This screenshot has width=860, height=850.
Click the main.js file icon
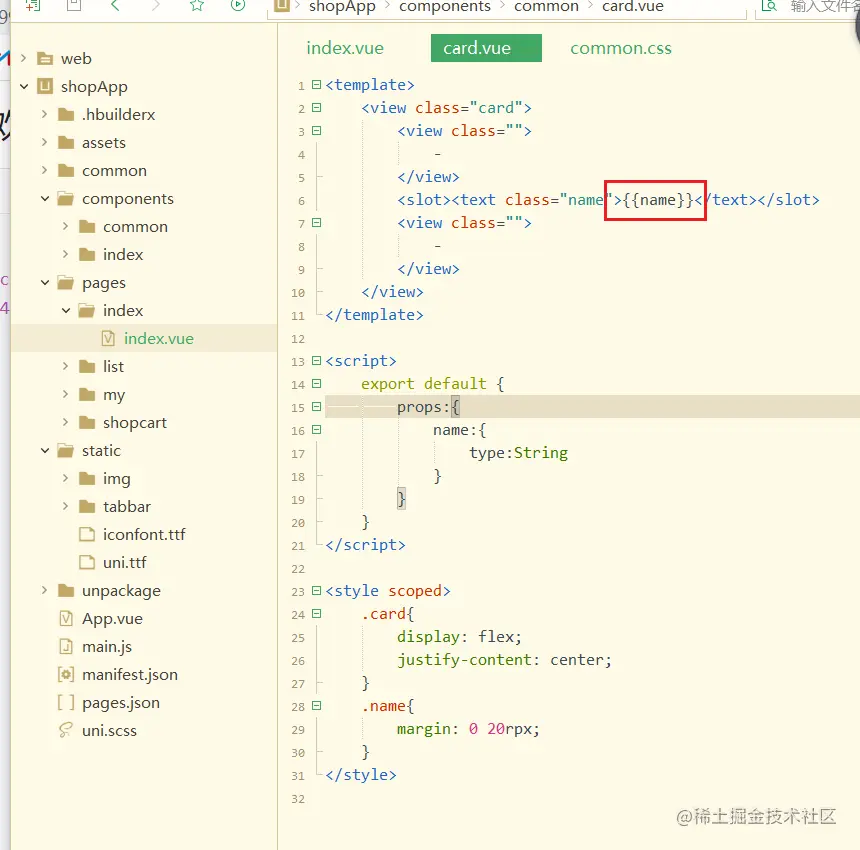(x=66, y=647)
